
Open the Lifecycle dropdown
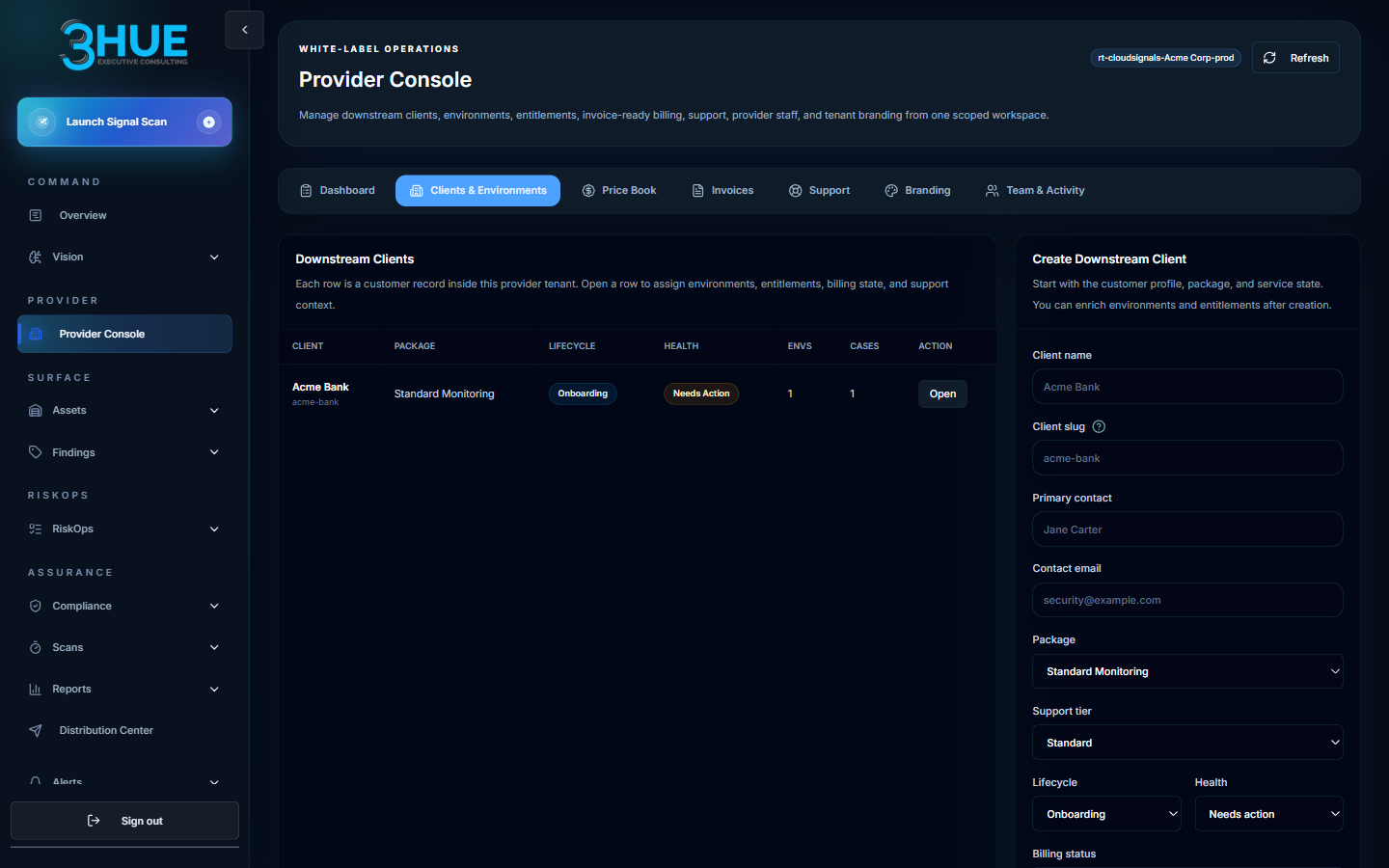click(x=1106, y=814)
